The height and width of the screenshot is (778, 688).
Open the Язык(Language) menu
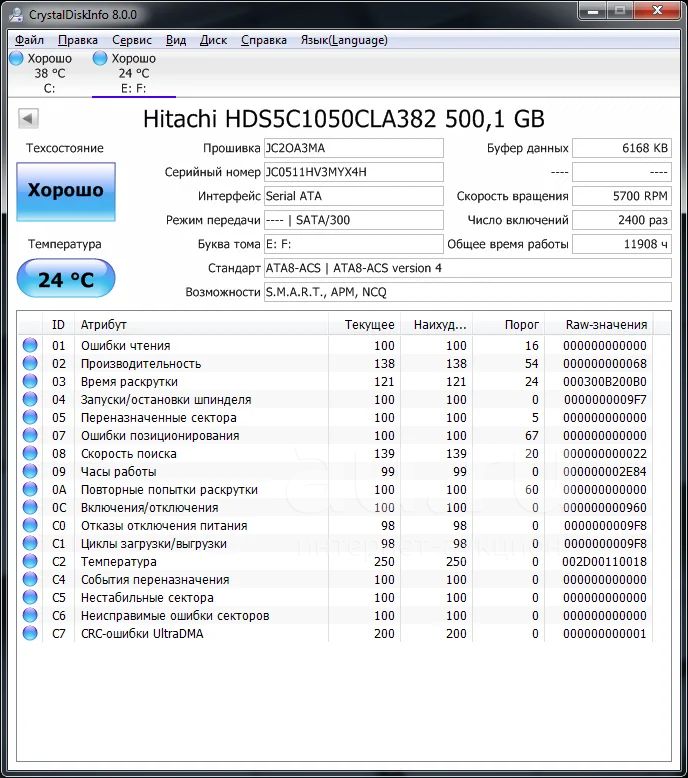click(x=344, y=40)
